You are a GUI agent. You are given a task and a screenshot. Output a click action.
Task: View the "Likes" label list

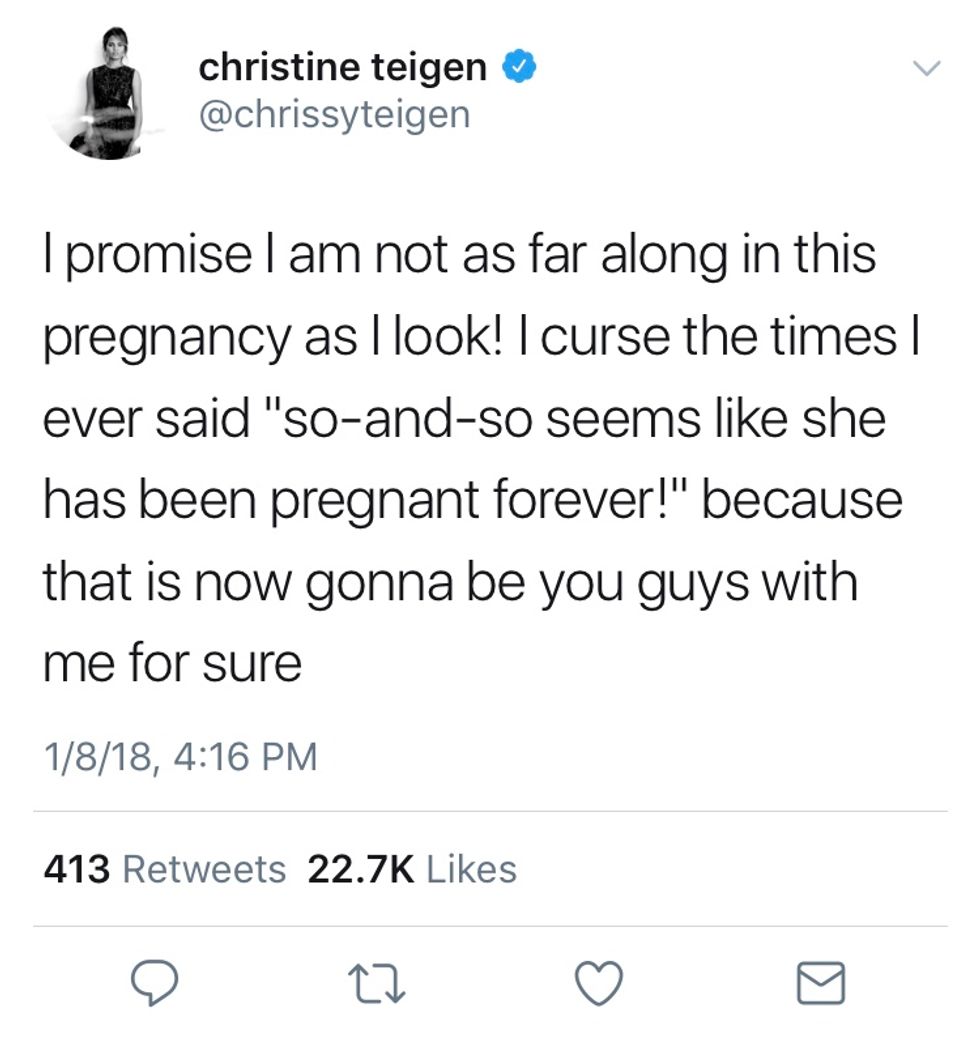(x=471, y=869)
